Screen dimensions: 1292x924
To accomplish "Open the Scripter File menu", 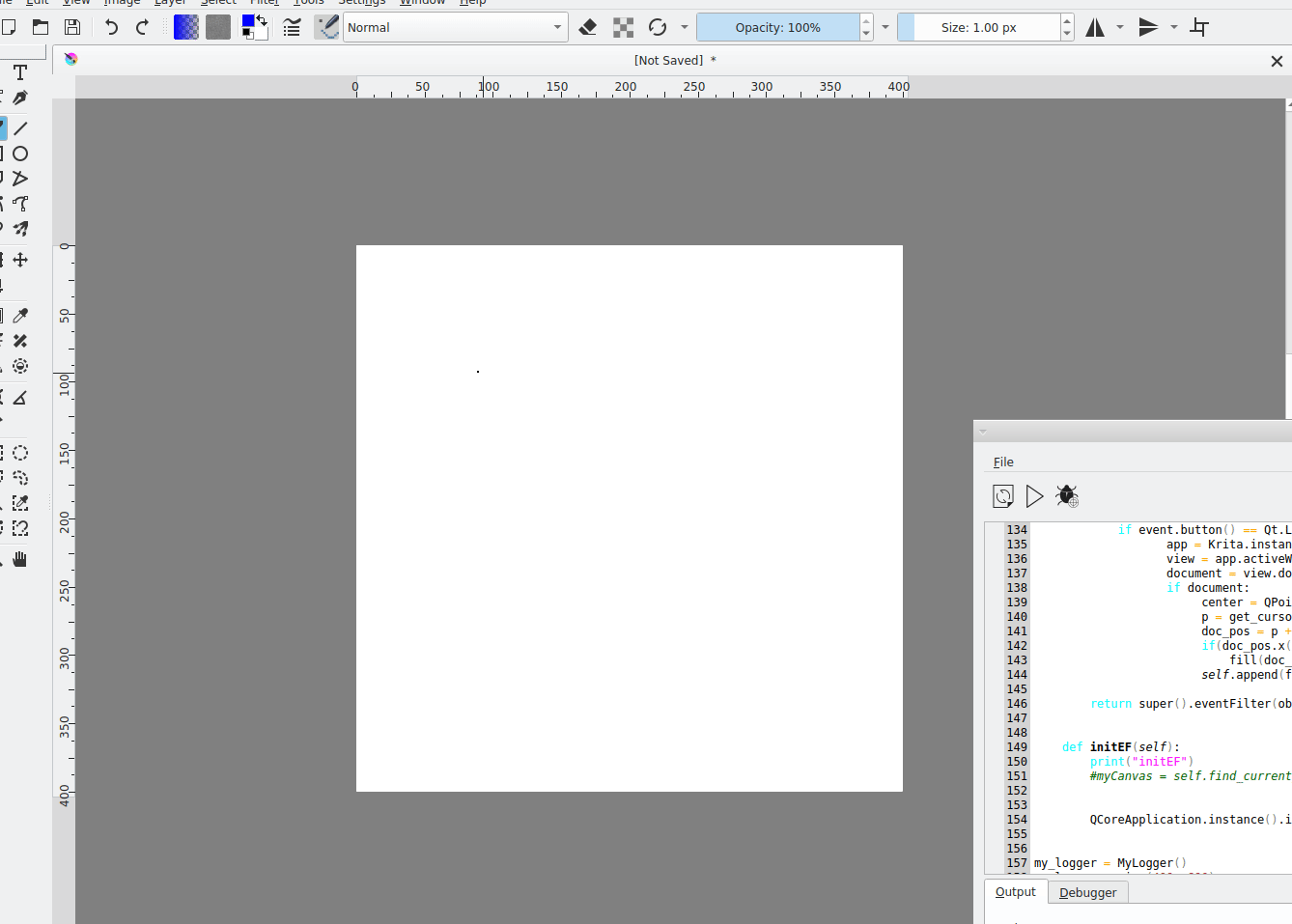I will point(1003,462).
